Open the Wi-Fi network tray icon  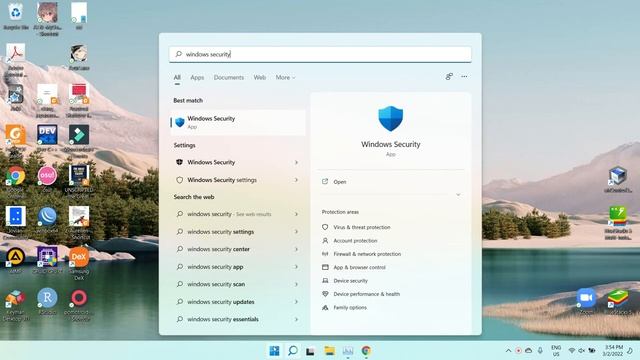572,351
